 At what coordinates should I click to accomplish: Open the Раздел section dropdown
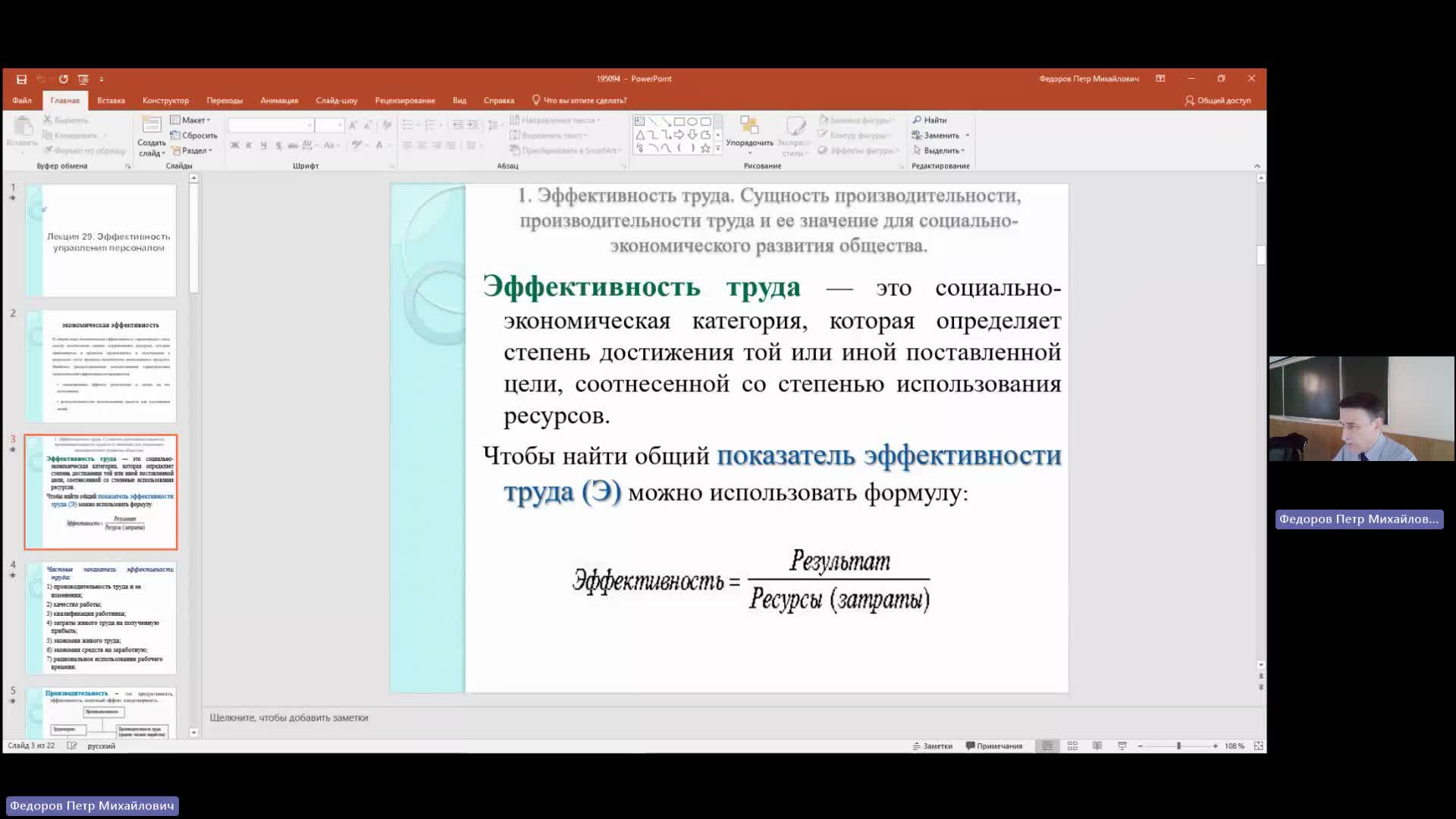point(192,150)
